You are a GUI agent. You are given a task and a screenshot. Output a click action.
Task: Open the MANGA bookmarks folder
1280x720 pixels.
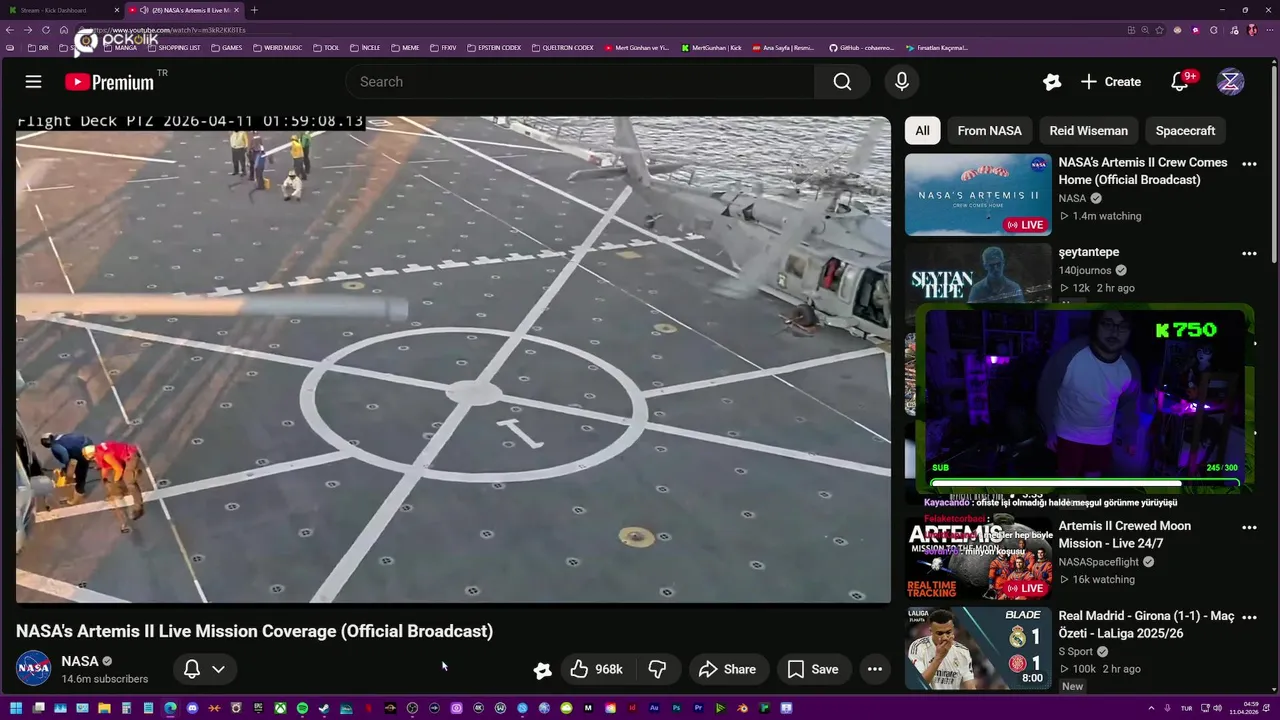pyautogui.click(x=120, y=48)
